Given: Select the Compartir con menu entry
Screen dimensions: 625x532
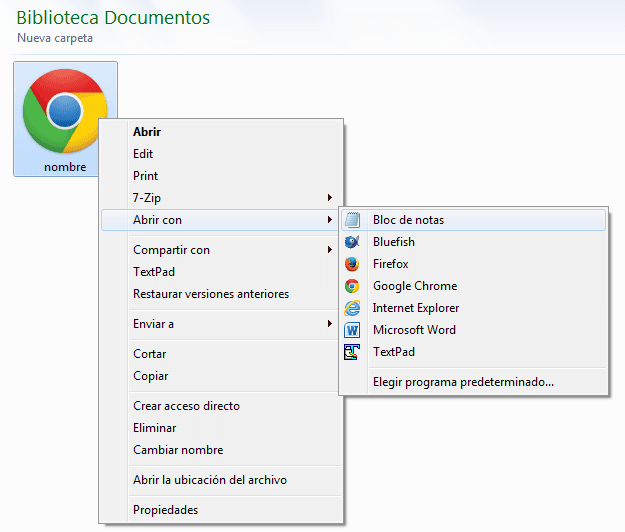Looking at the screenshot, I should click(x=222, y=250).
